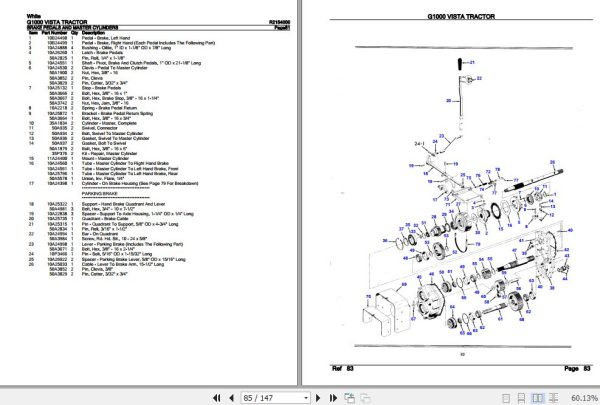This screenshot has height=405, width=600.
Task: Go to the previous page
Action: point(231,398)
